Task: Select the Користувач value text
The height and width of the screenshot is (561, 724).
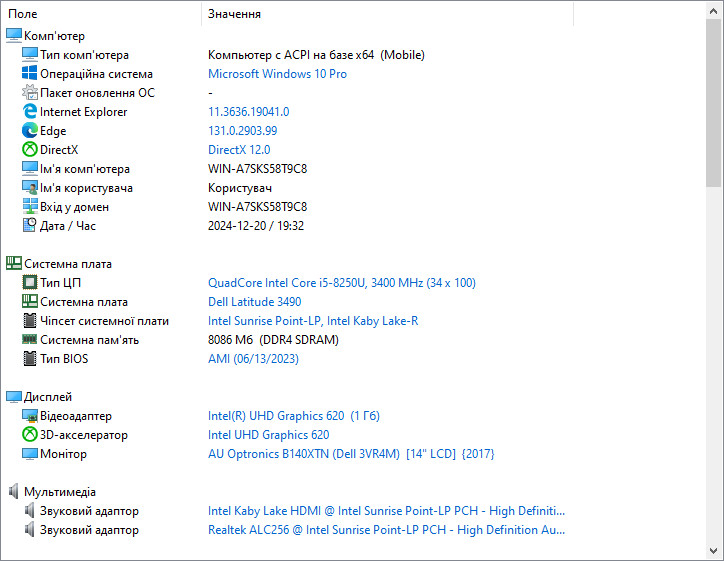Action: (x=240, y=188)
